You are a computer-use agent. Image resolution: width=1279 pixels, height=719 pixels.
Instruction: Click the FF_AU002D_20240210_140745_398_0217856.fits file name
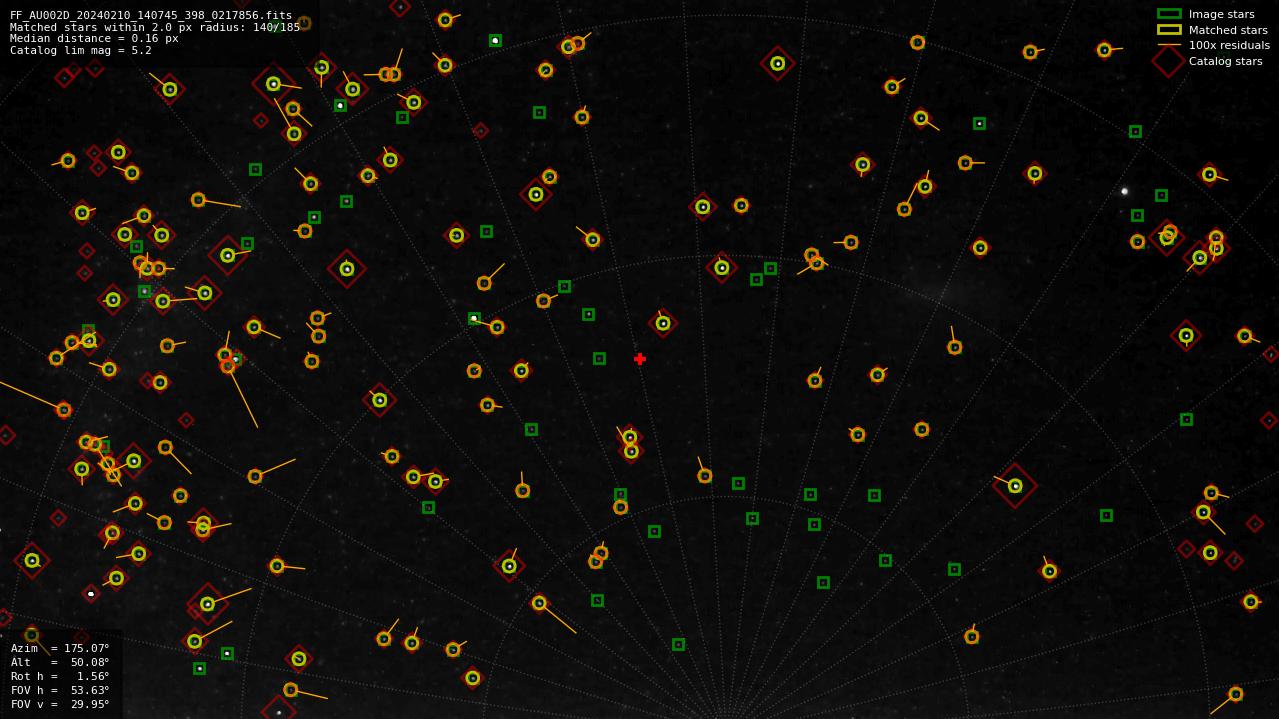[151, 16]
